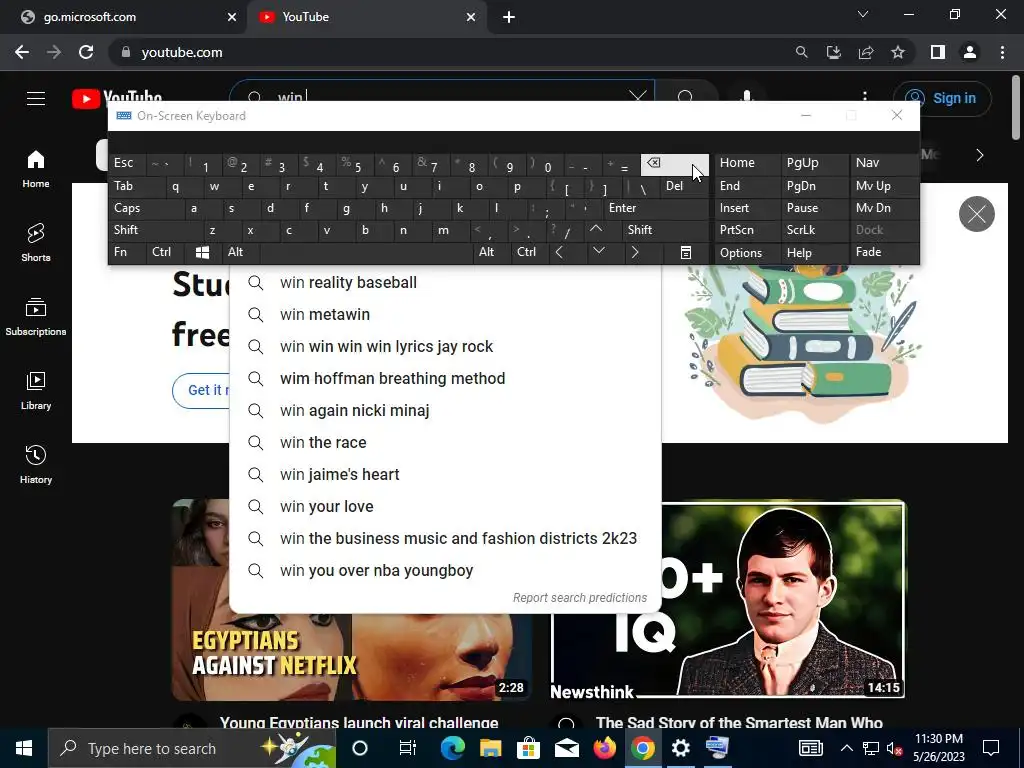Expand Chrome tab search dropdown arrow
The height and width of the screenshot is (768, 1024).
[863, 14]
